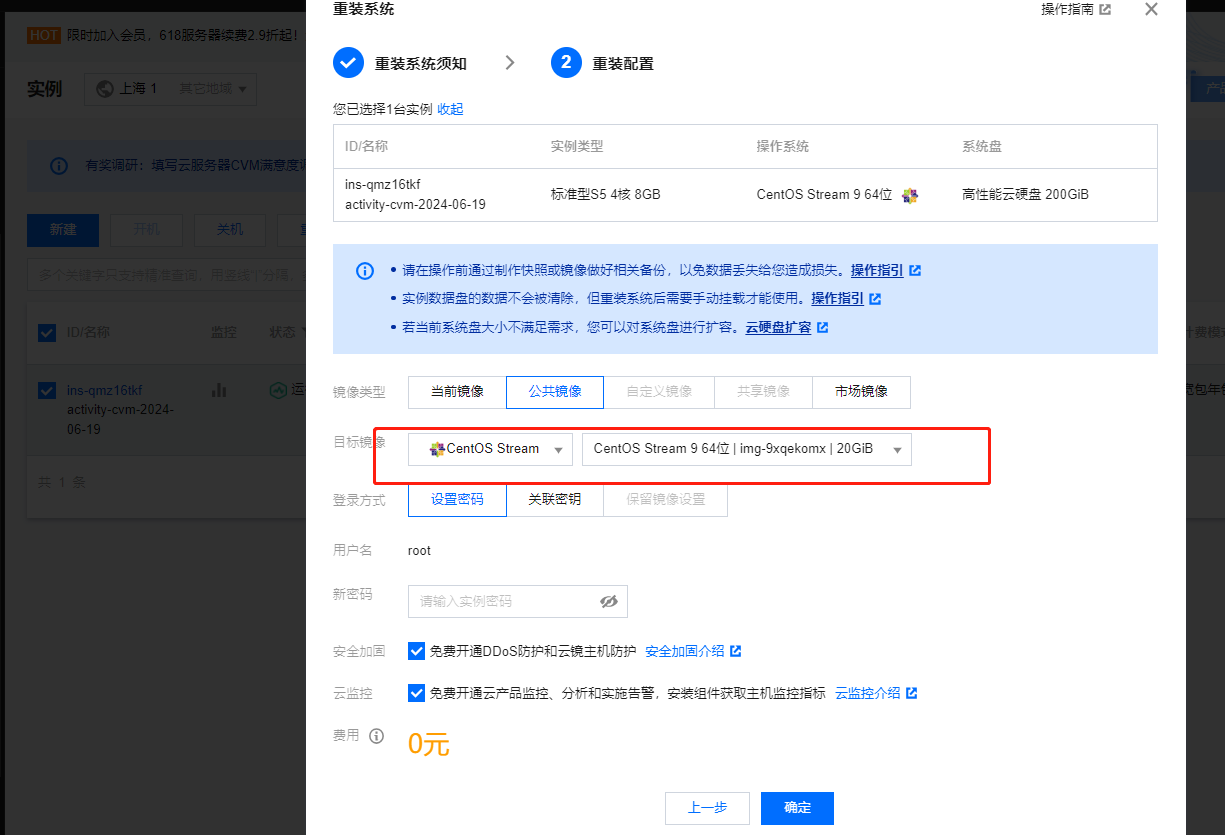This screenshot has height=835, width=1225.
Task: Click the password visibility eye icon
Action: click(608, 602)
